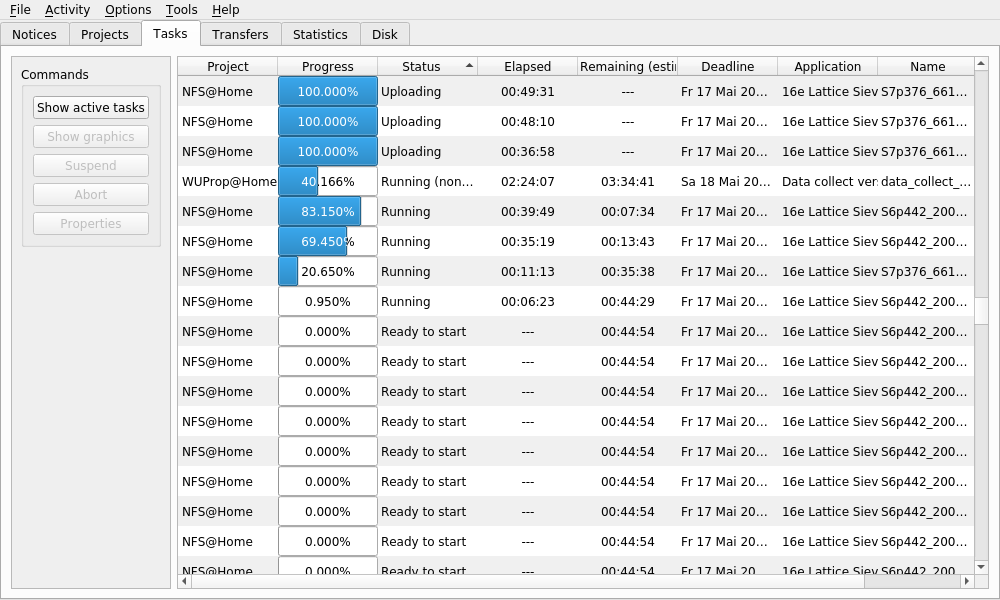Click the vertical scrollbar thumb of task list
Viewport: 1000px width, 600px height.
point(981,200)
